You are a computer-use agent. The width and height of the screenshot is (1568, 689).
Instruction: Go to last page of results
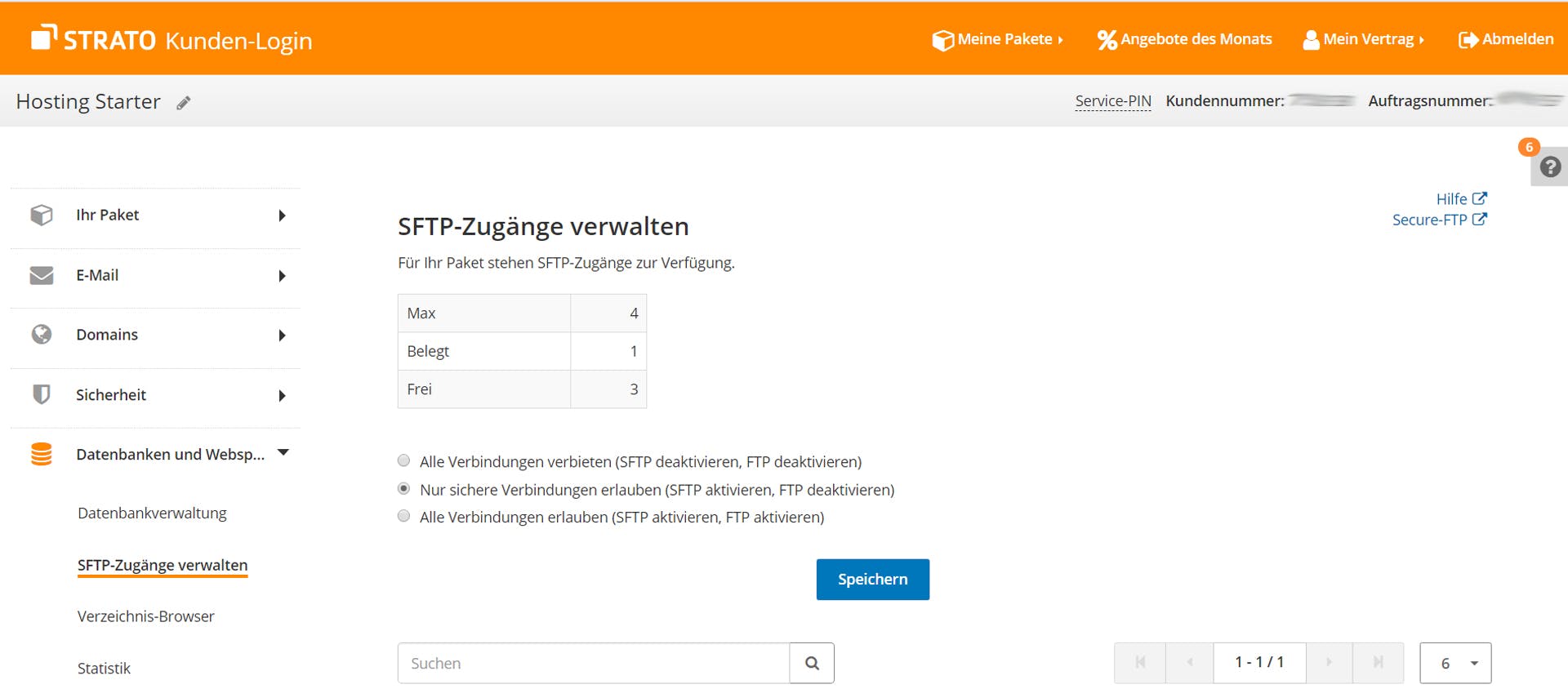click(x=1379, y=662)
